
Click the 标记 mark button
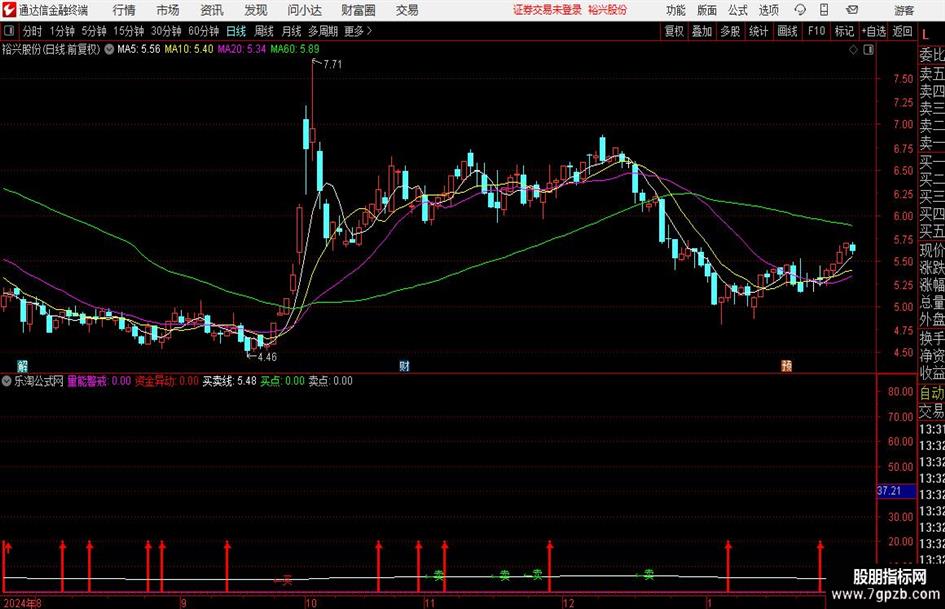844,31
